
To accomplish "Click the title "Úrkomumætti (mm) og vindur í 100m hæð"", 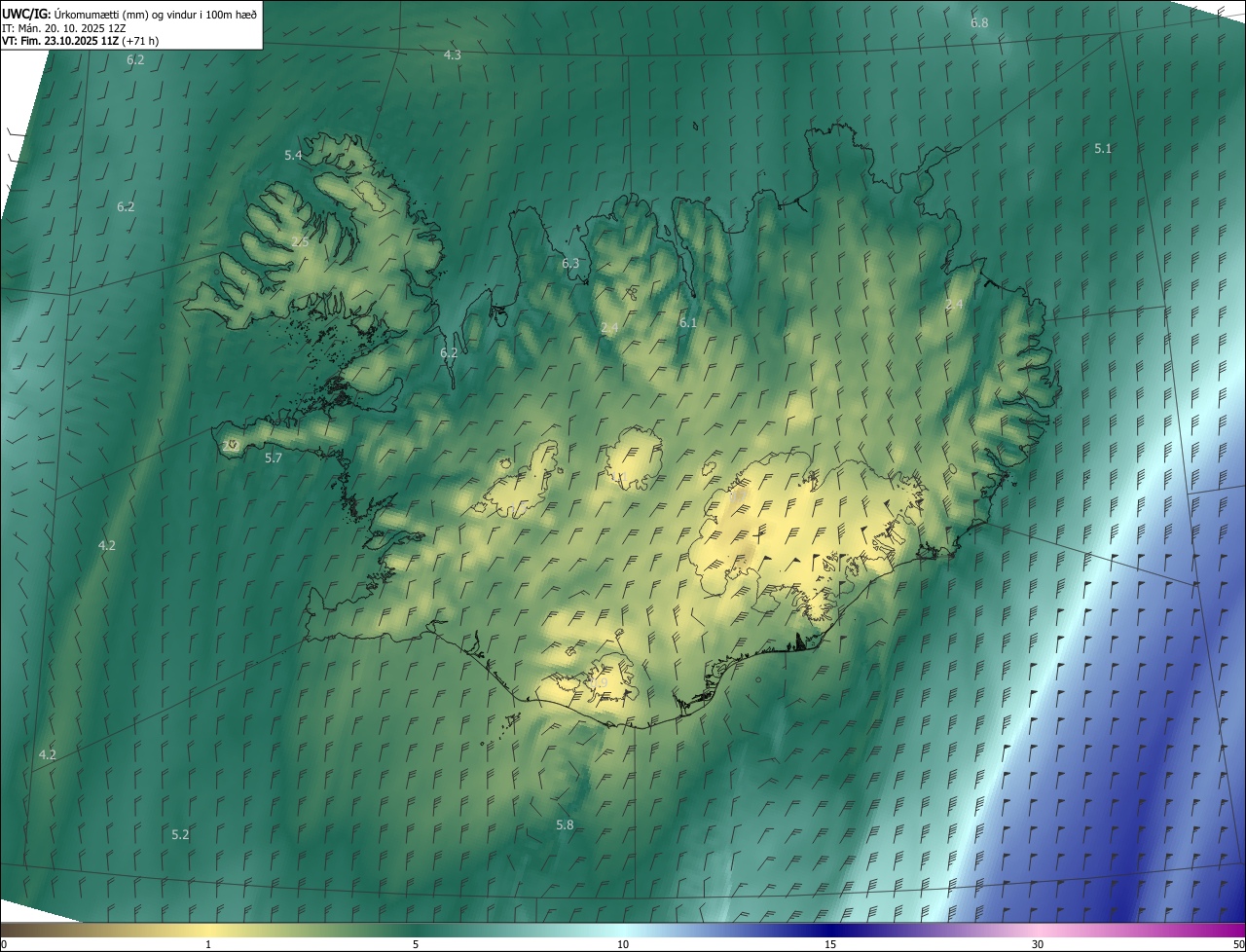I will [156, 14].
